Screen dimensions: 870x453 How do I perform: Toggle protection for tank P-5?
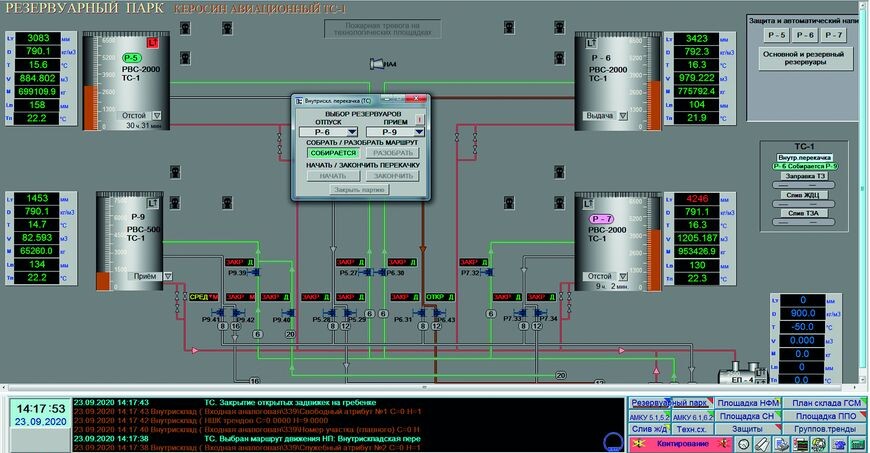point(776,35)
